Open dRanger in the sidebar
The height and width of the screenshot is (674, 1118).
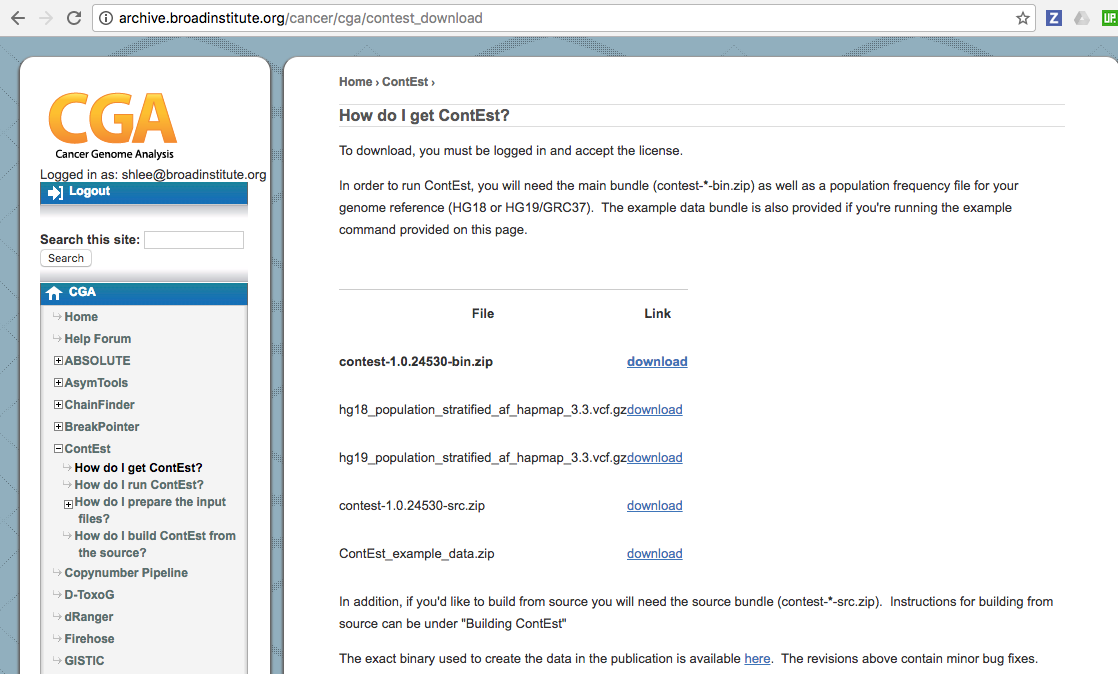tap(88, 617)
